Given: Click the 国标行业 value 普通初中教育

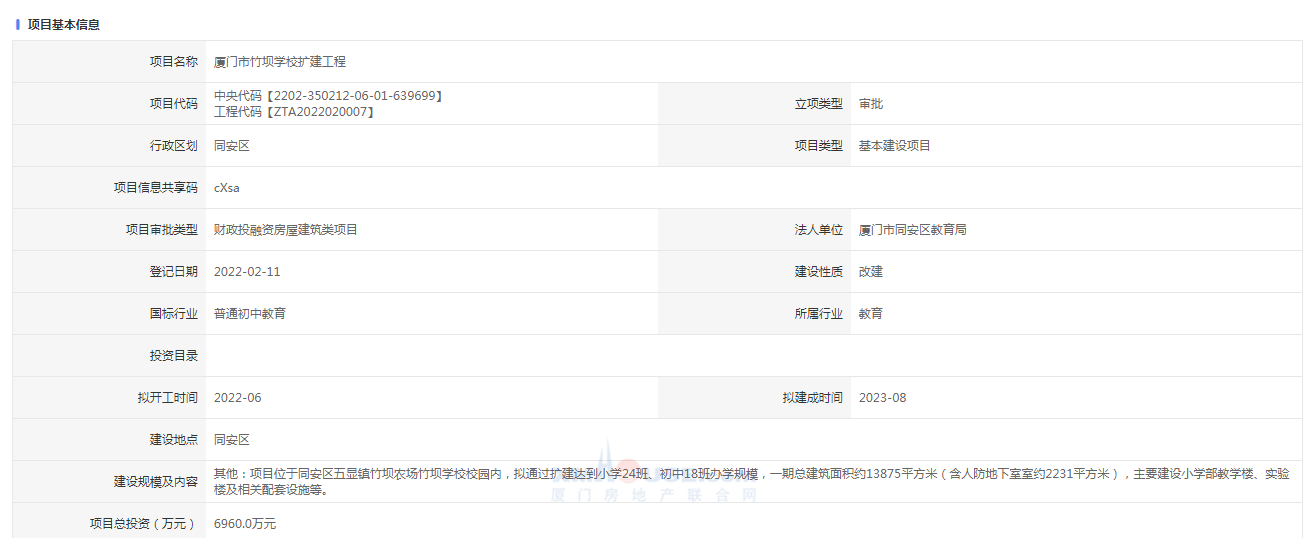Looking at the screenshot, I should point(249,314).
